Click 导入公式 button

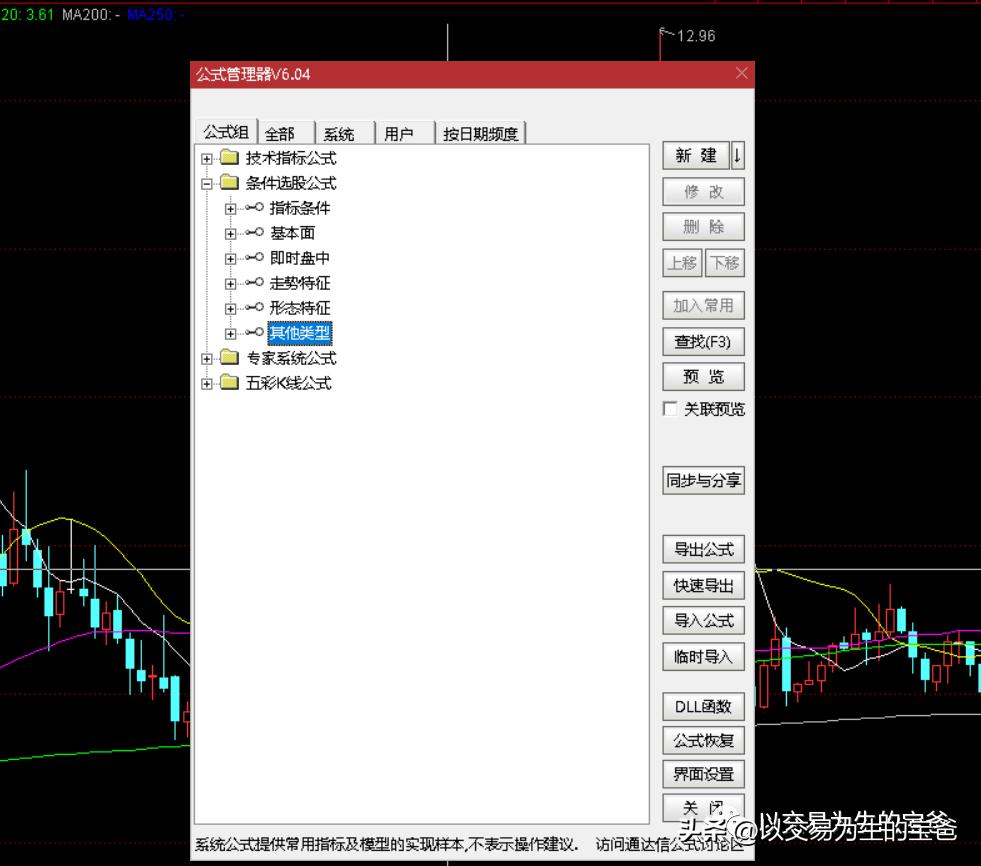click(703, 621)
